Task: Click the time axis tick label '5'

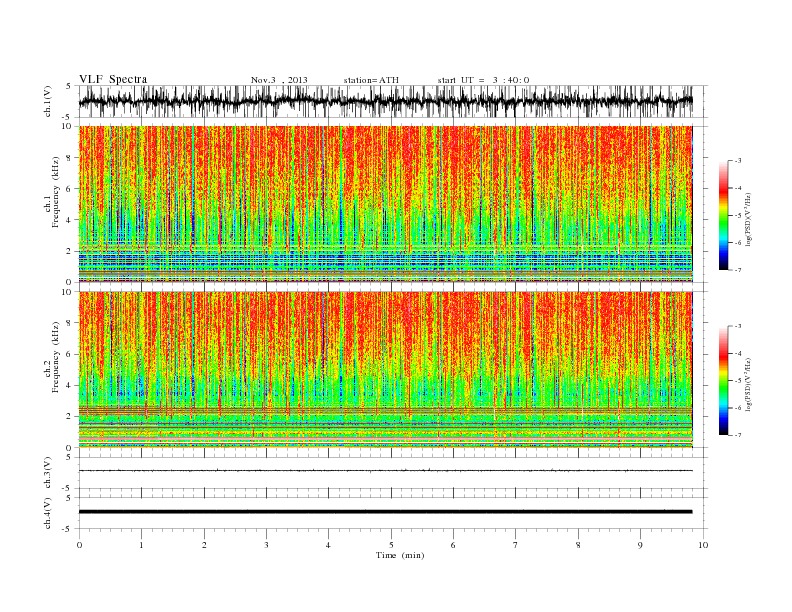Action: [391, 545]
